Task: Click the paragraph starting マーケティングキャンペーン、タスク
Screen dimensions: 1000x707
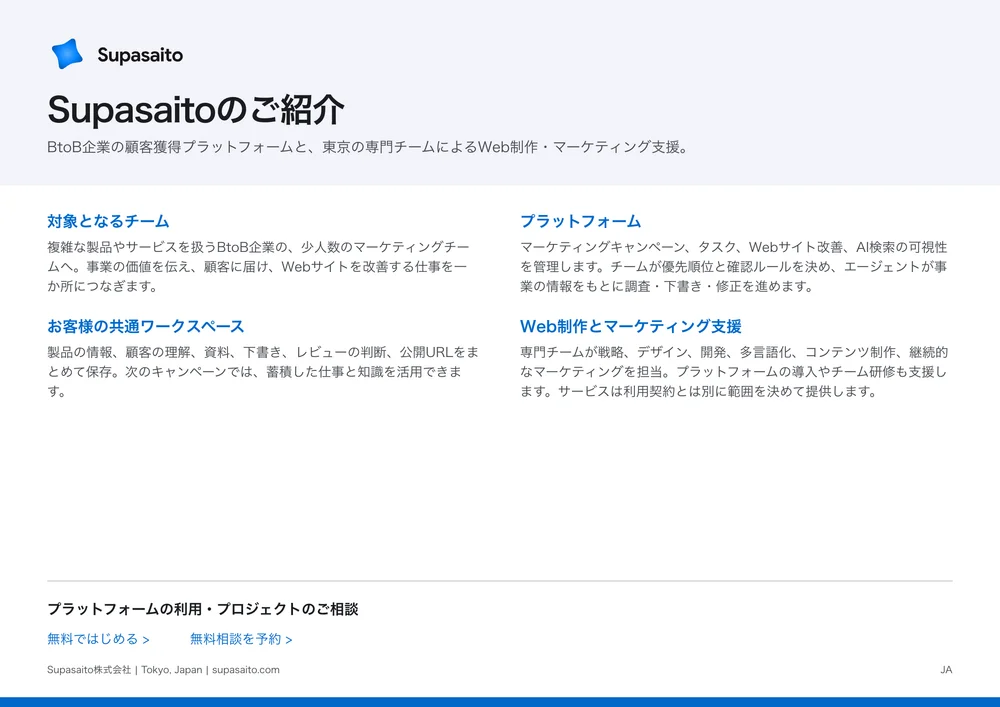Action: click(x=734, y=266)
